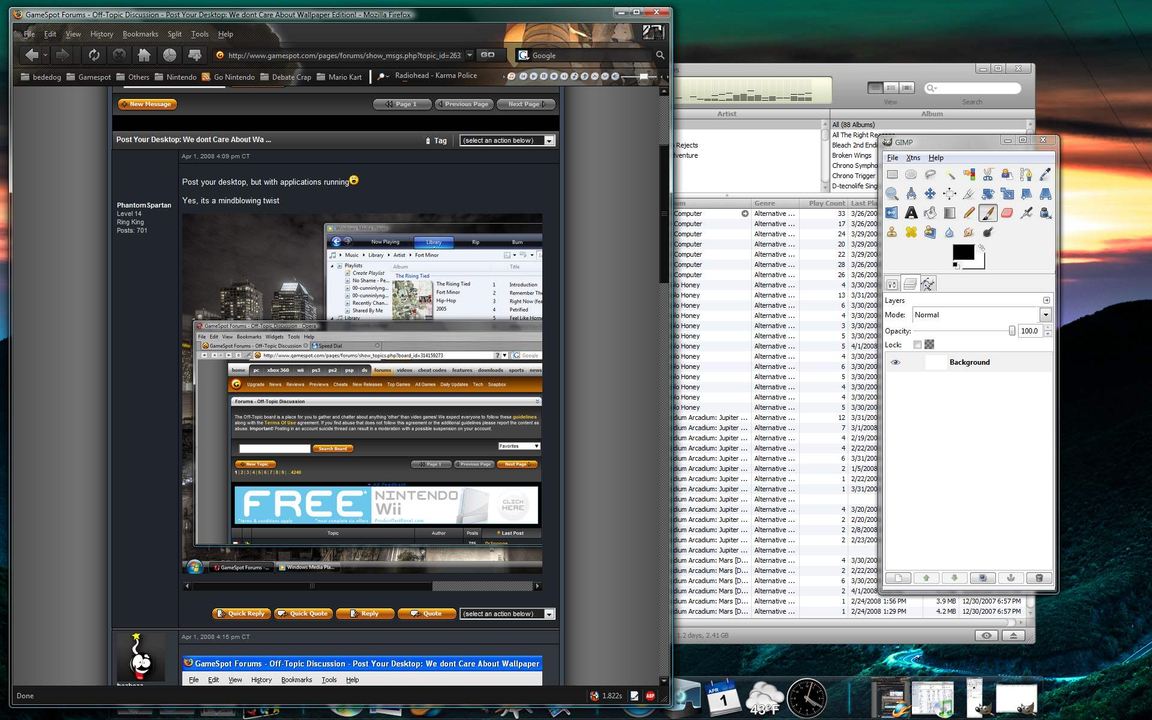Hide the Background layer with eye icon
This screenshot has height=720, width=1152.
pos(895,362)
